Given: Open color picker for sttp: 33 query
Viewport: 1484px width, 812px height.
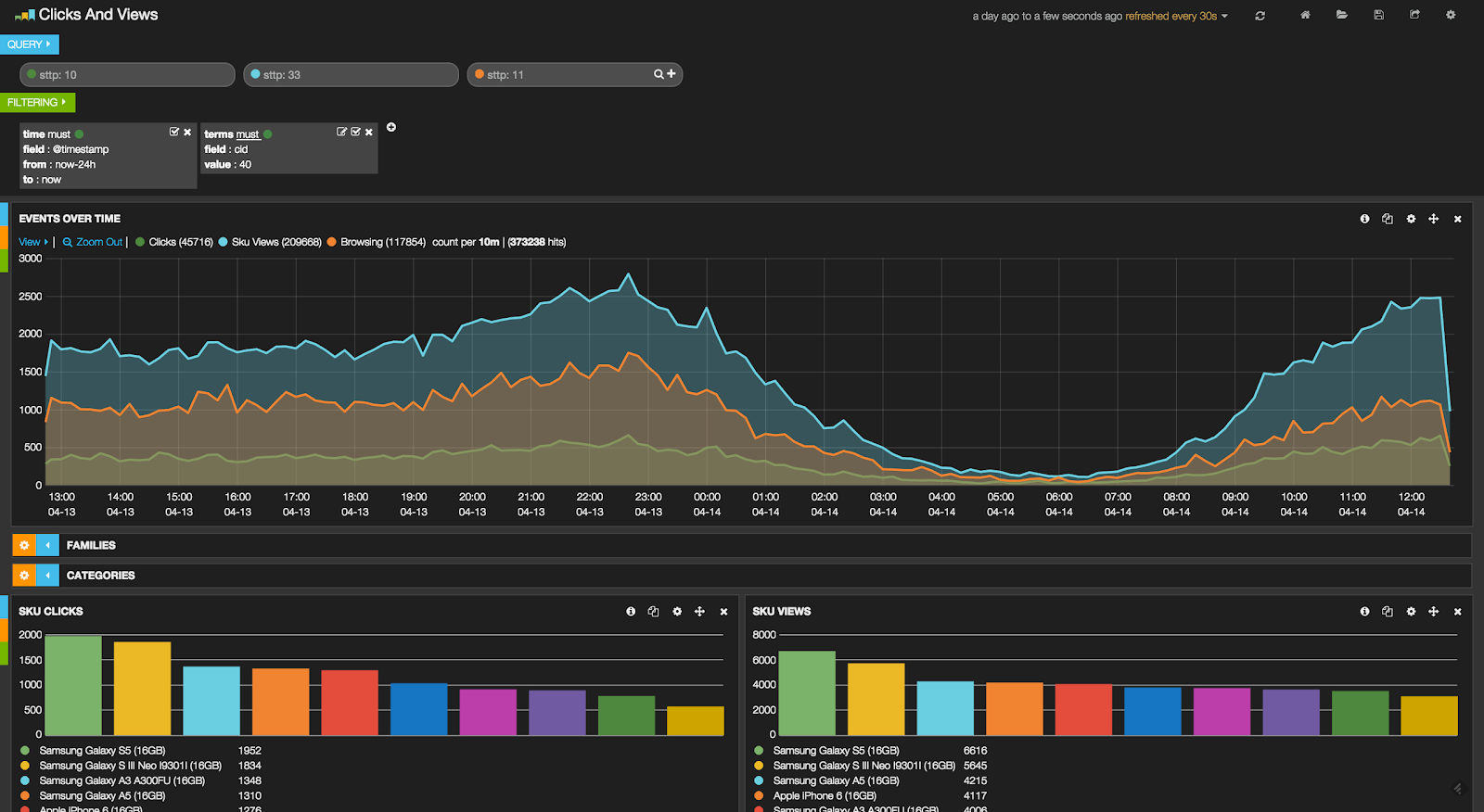Looking at the screenshot, I should click(255, 74).
